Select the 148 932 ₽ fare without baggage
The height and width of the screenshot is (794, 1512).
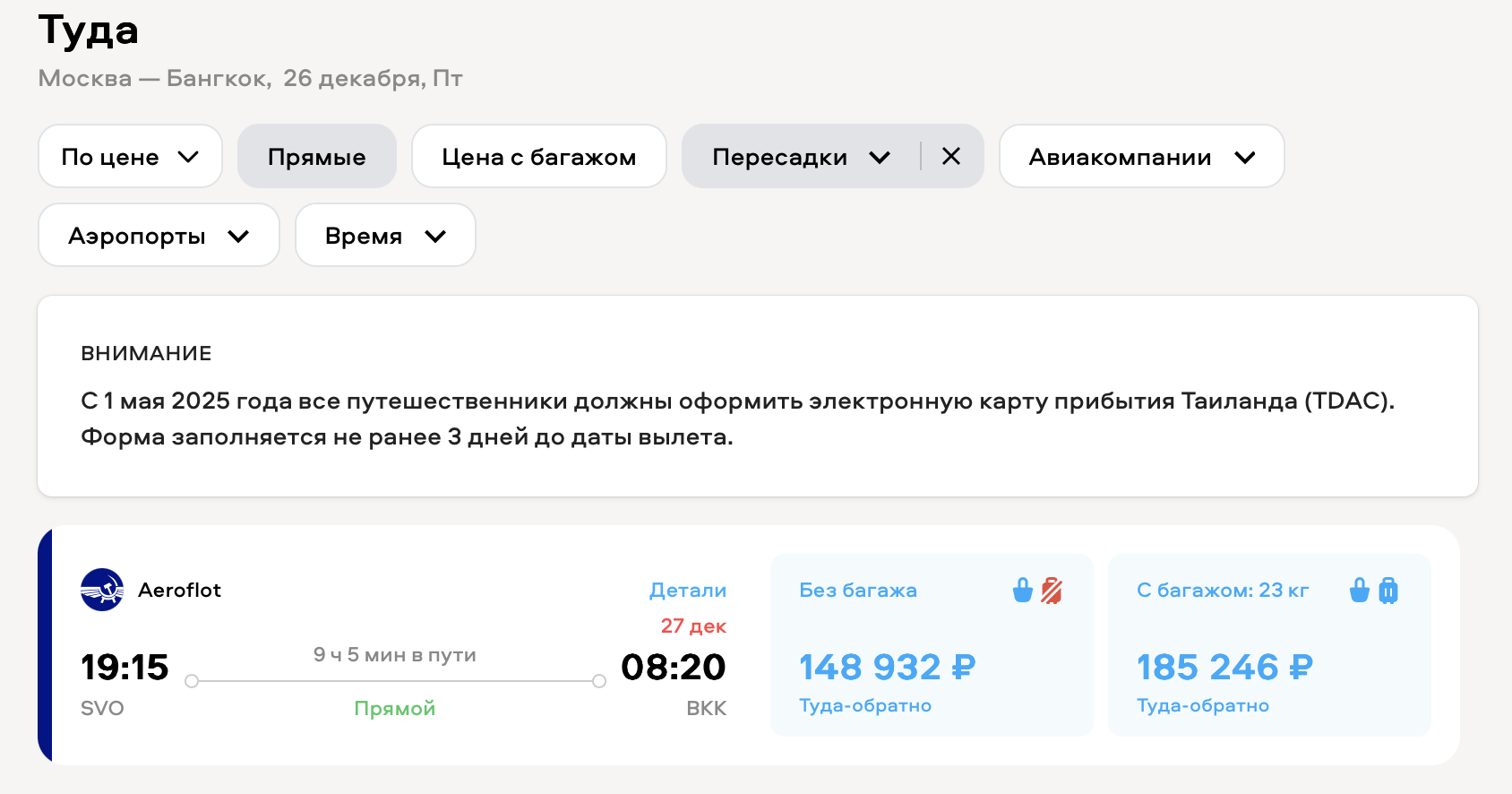(887, 668)
